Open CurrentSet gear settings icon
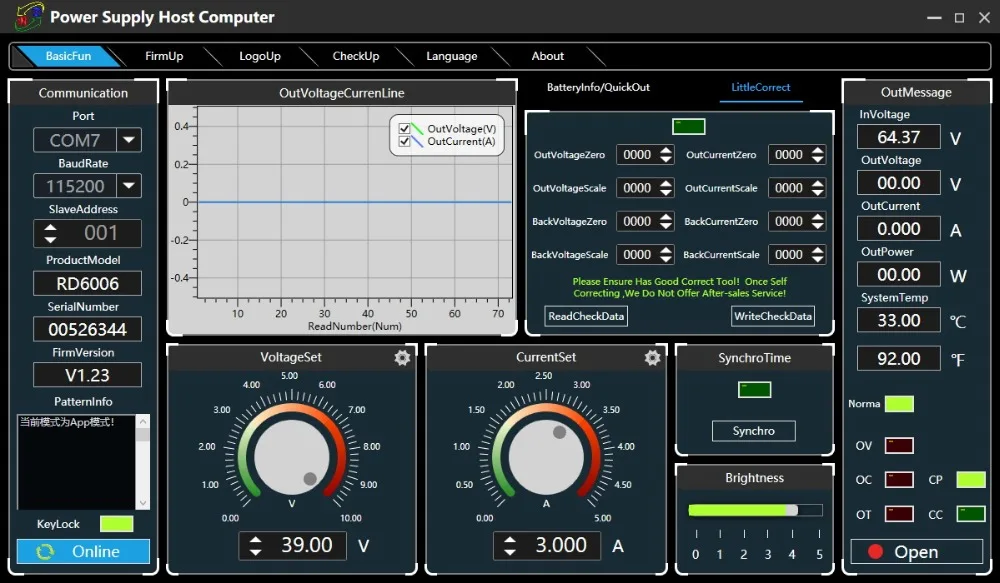The width and height of the screenshot is (1000, 583). pos(652,358)
